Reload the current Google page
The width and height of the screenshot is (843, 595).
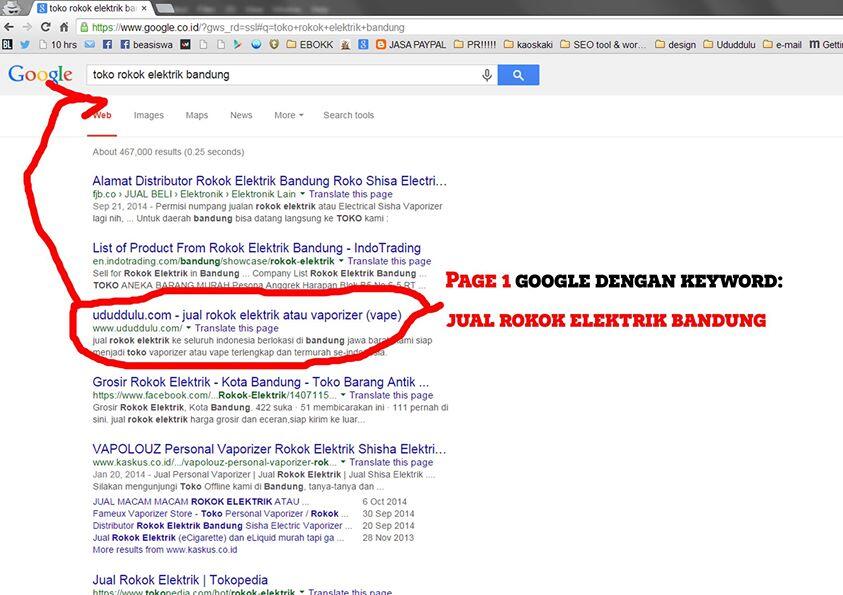tap(46, 27)
